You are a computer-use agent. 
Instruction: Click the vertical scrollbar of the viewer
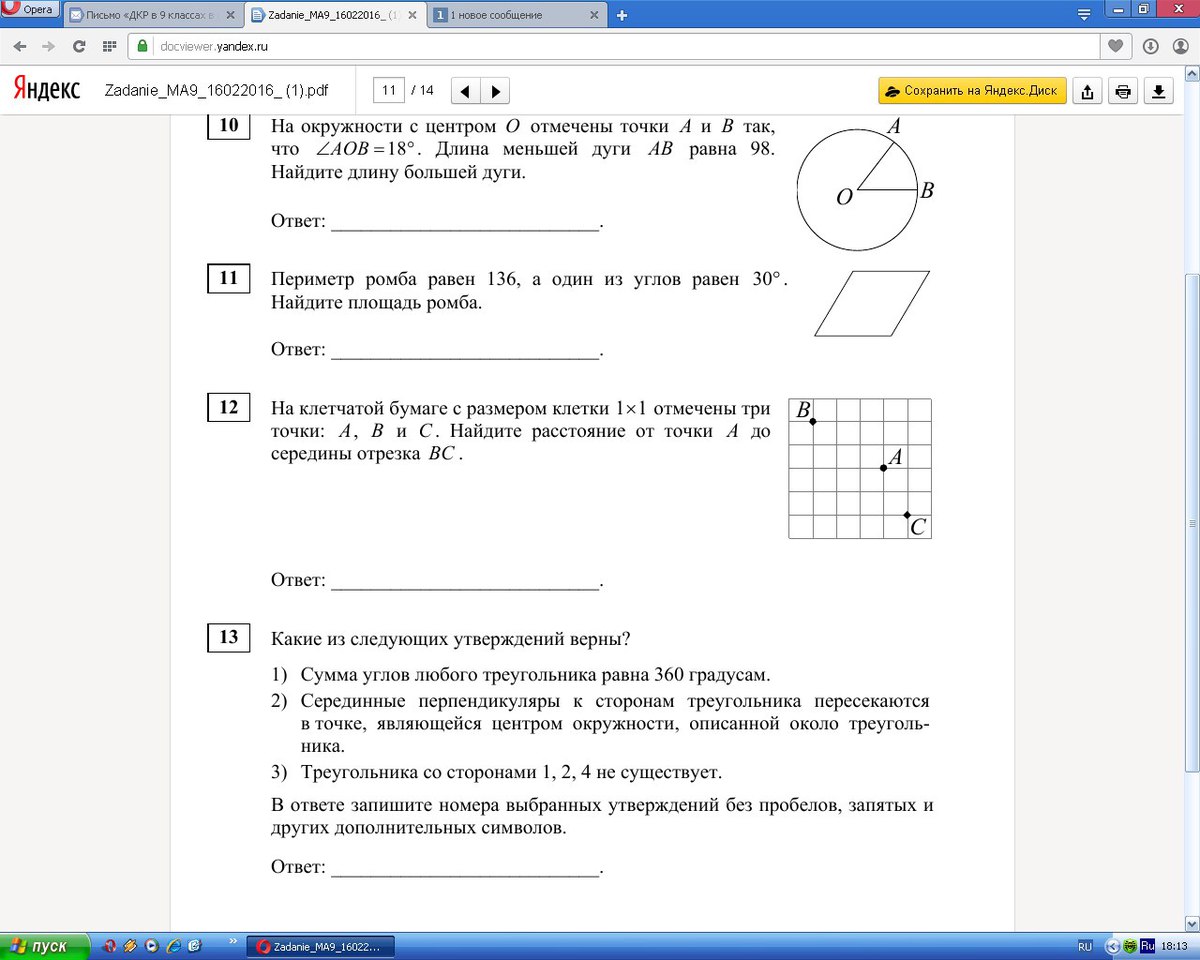(x=1191, y=522)
